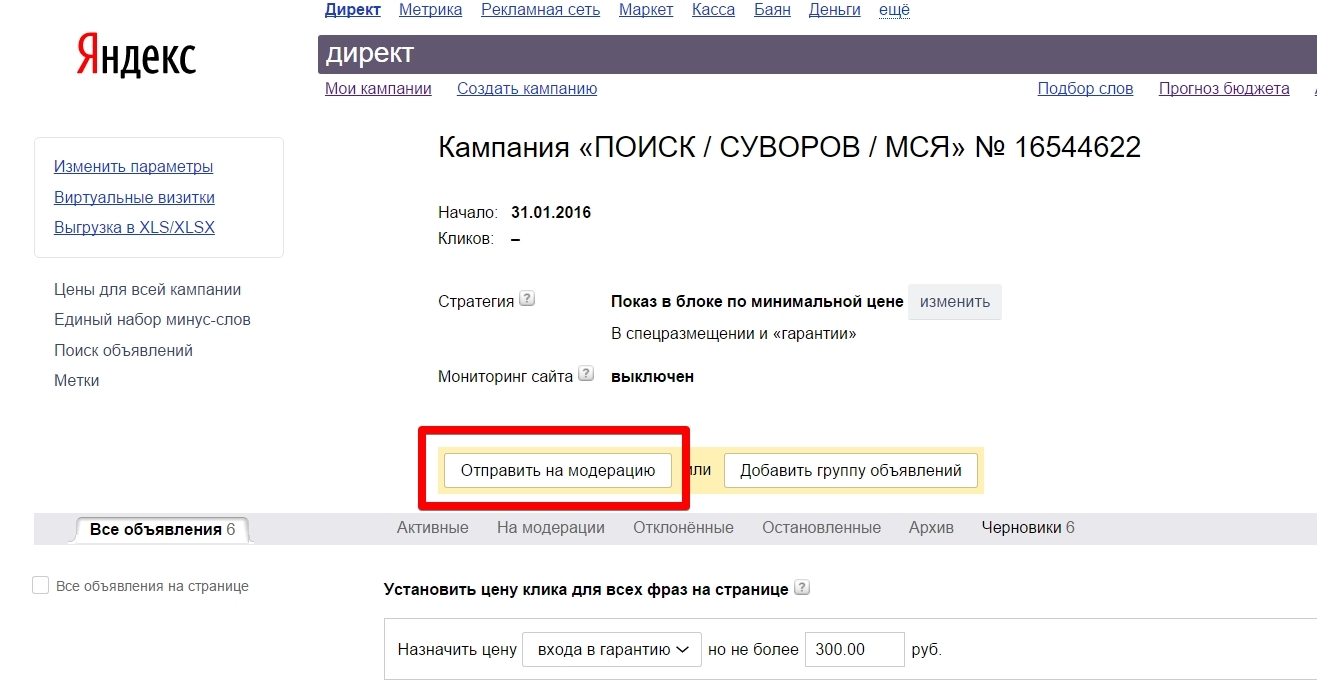Screen dimensions: 1317x681
Task: Open Подбор слов link
Action: [x=1085, y=88]
